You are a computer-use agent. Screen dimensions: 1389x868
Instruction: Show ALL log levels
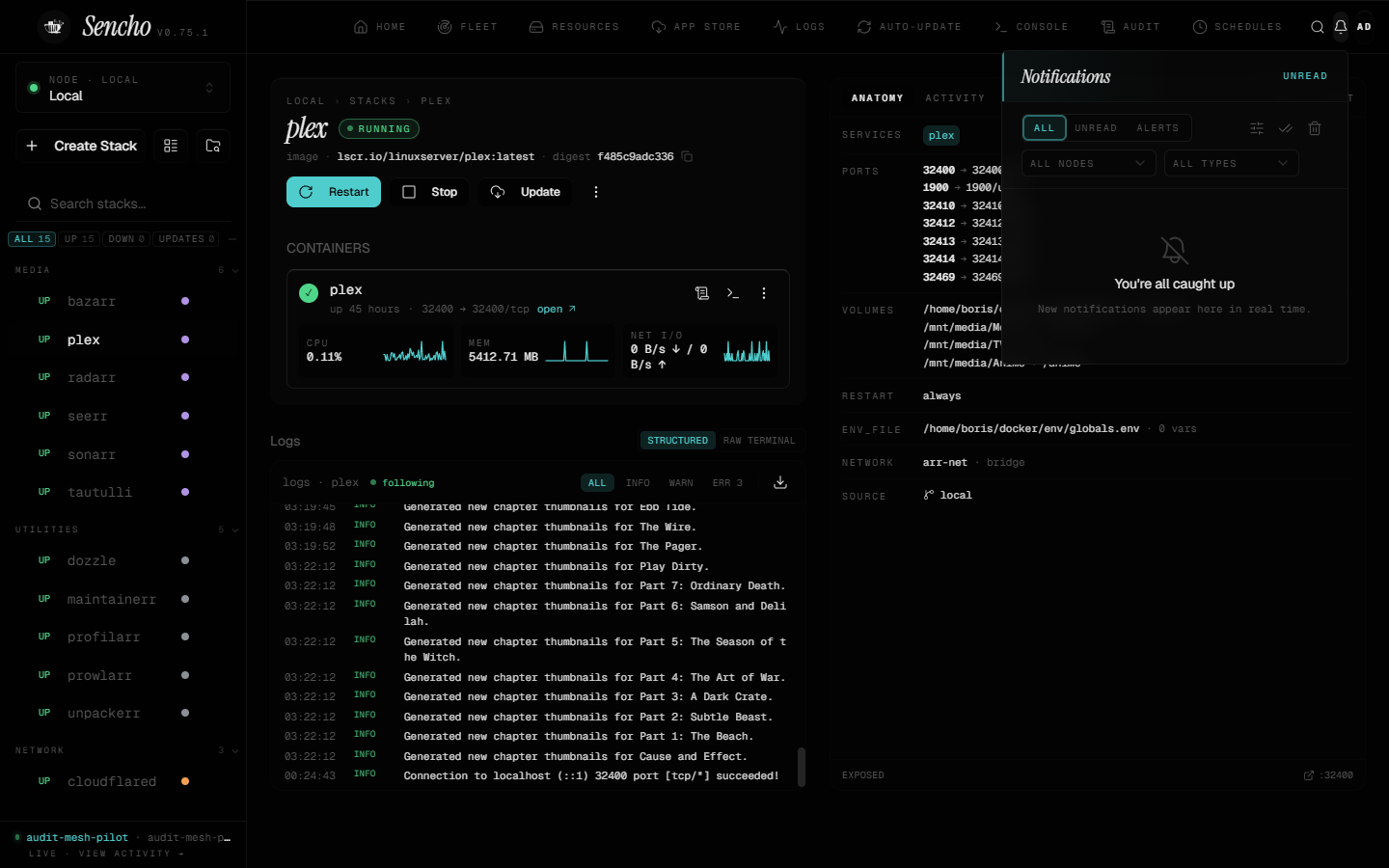tap(597, 483)
